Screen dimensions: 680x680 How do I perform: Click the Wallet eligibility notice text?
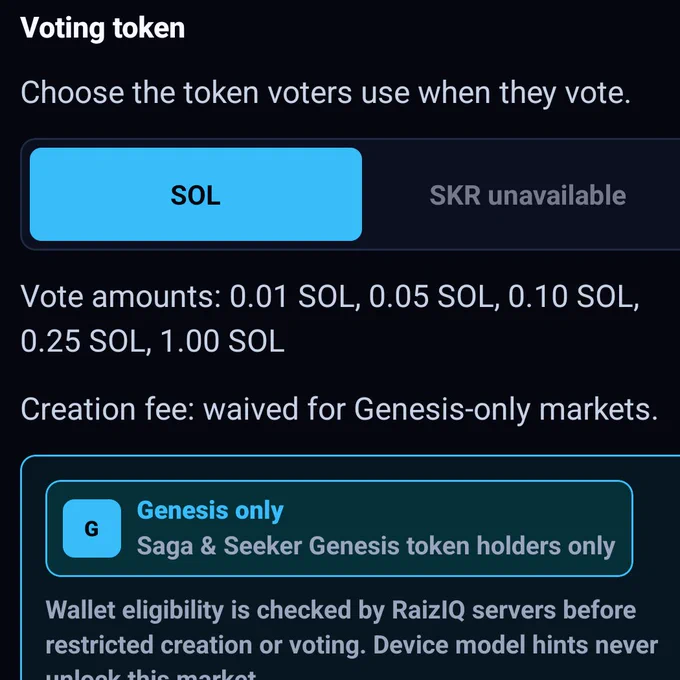point(352,640)
